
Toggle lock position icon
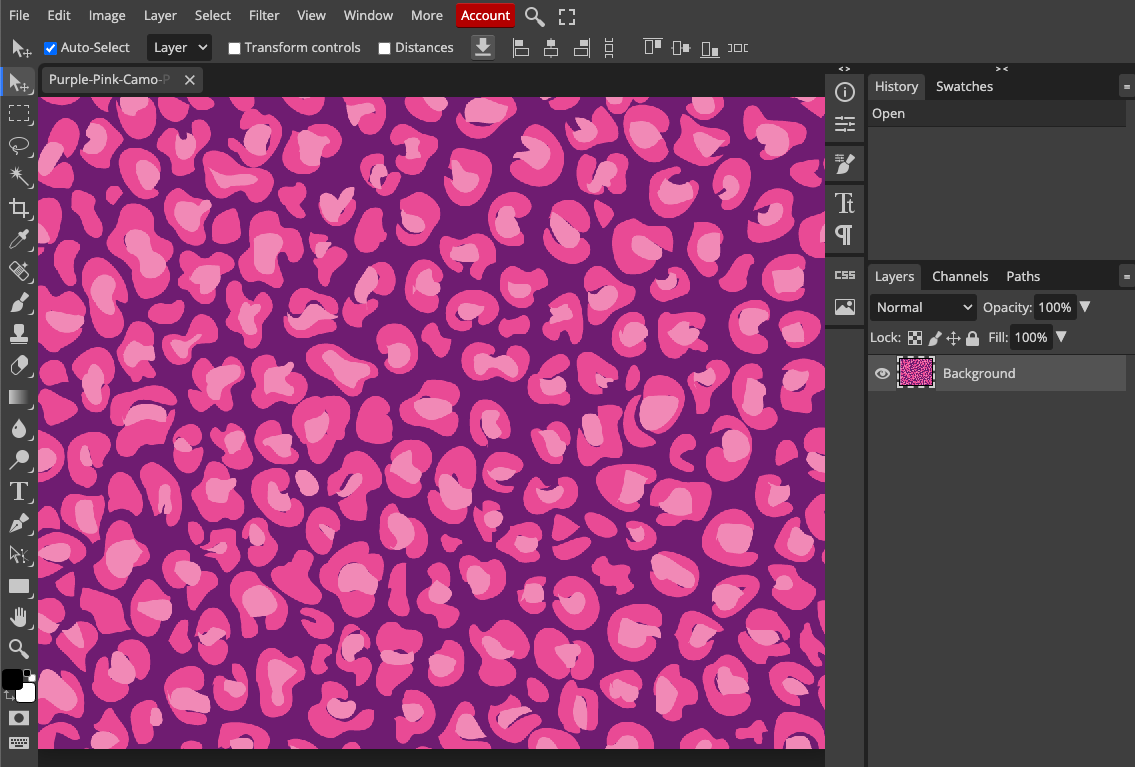click(953, 338)
